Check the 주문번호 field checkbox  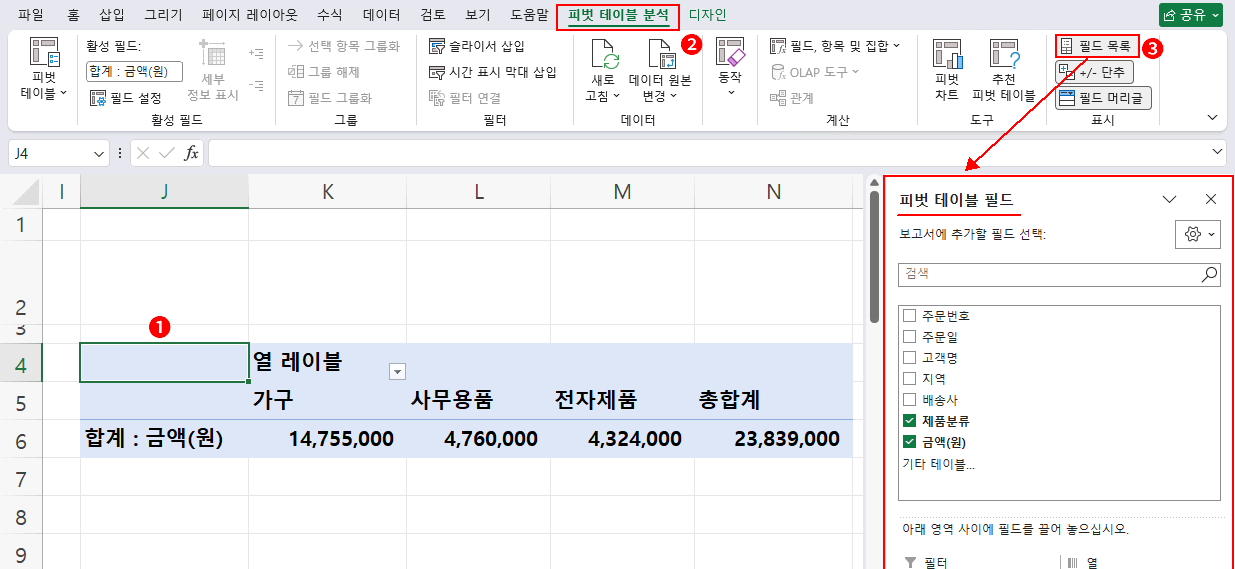coord(909,316)
